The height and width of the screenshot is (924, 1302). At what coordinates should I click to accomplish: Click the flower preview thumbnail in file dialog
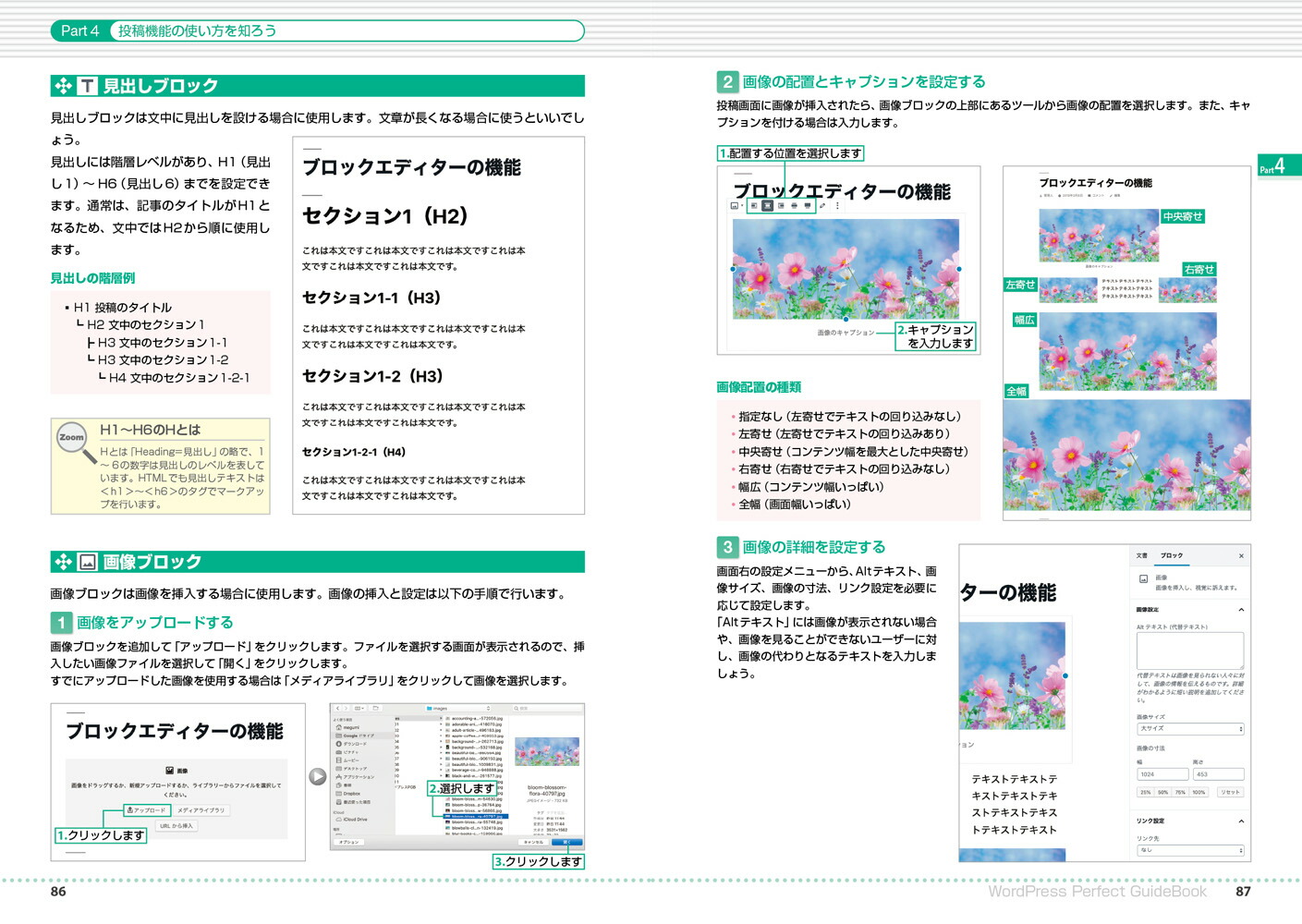click(547, 751)
